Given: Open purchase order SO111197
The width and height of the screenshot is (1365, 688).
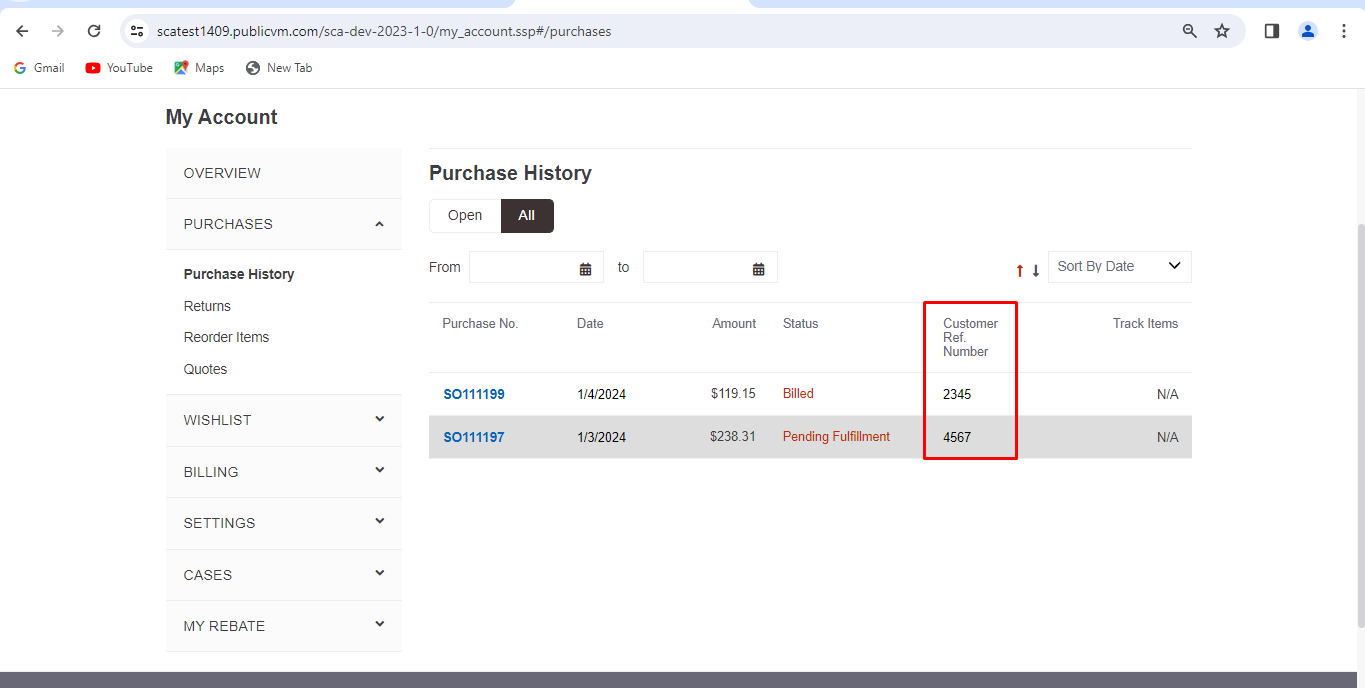Looking at the screenshot, I should click(x=474, y=437).
